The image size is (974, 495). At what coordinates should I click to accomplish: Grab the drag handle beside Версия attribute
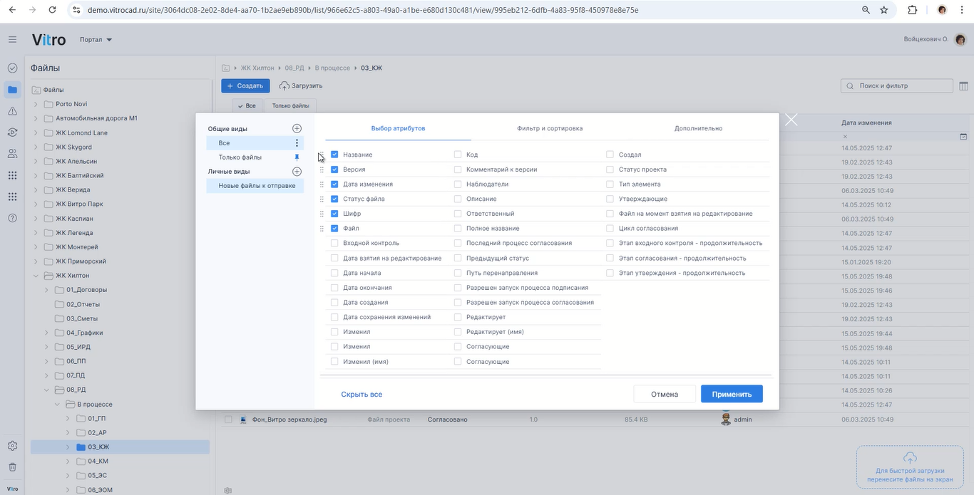tap(322, 170)
